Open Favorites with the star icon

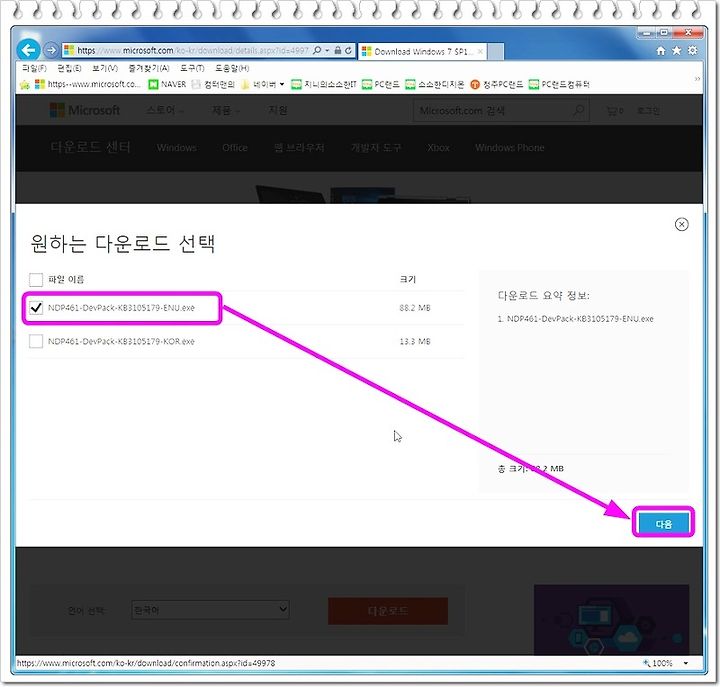click(x=677, y=51)
